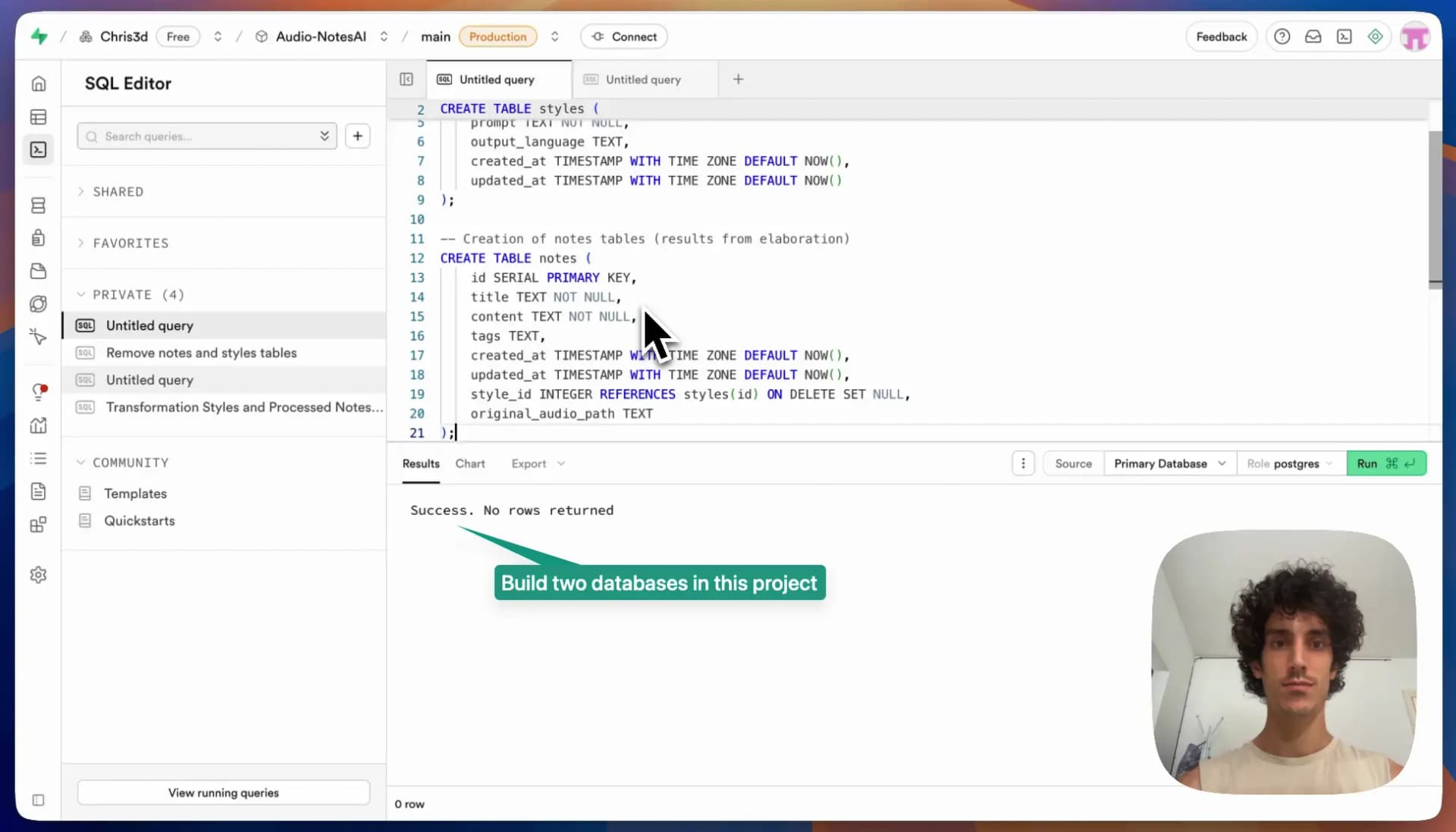Viewport: 1456px width, 832px height.
Task: Click View running queries button
Action: pyautogui.click(x=223, y=793)
